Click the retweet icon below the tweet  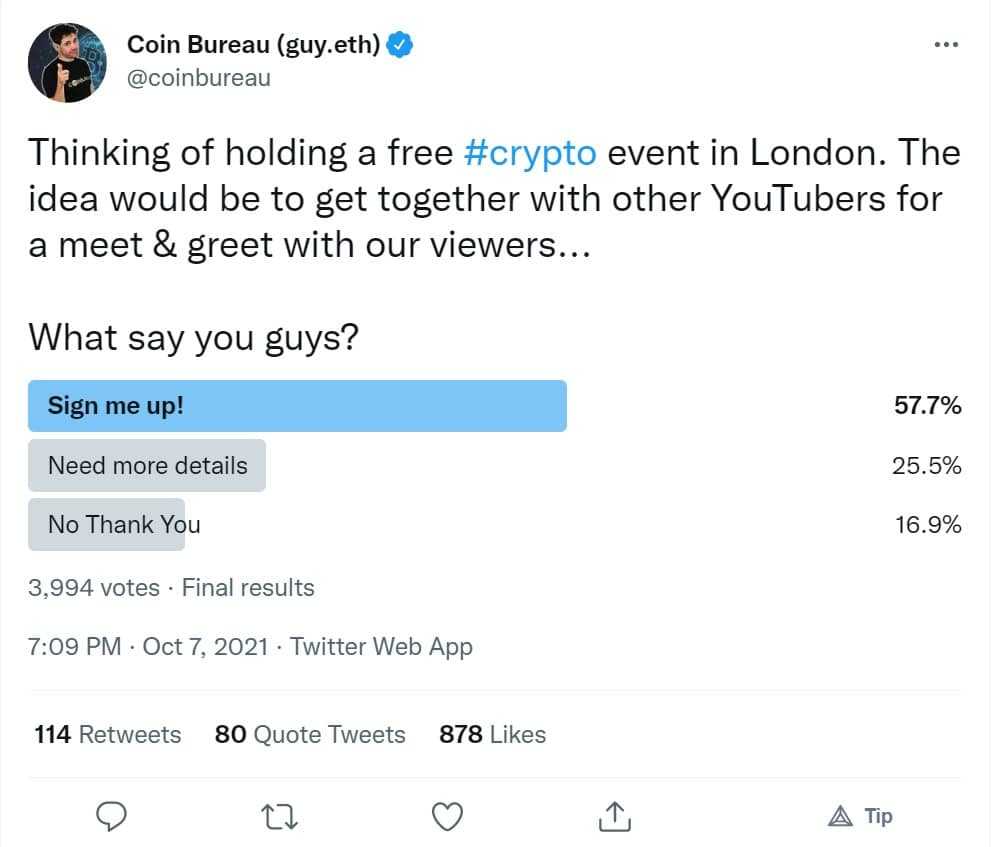pyautogui.click(x=279, y=816)
